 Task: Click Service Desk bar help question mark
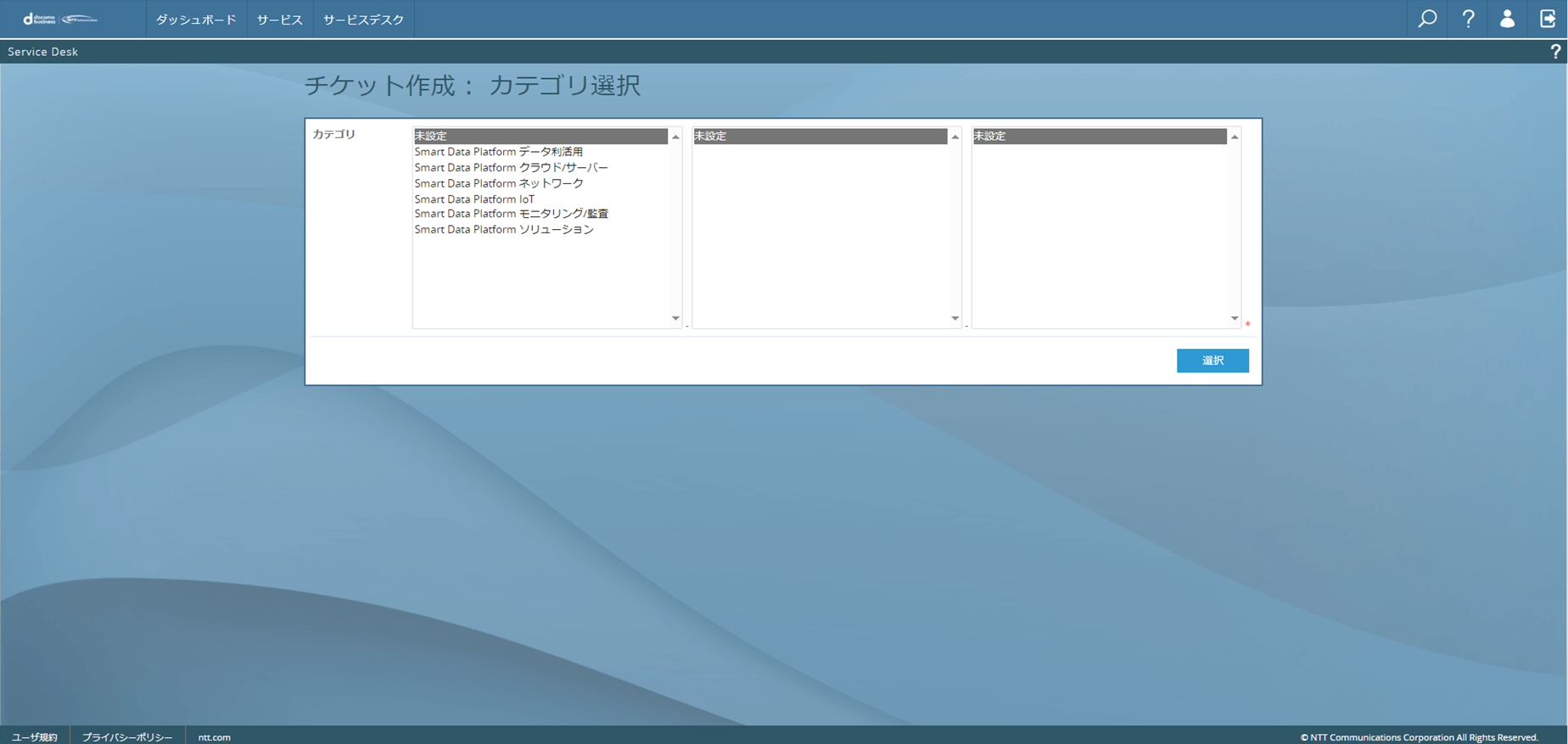pos(1555,52)
